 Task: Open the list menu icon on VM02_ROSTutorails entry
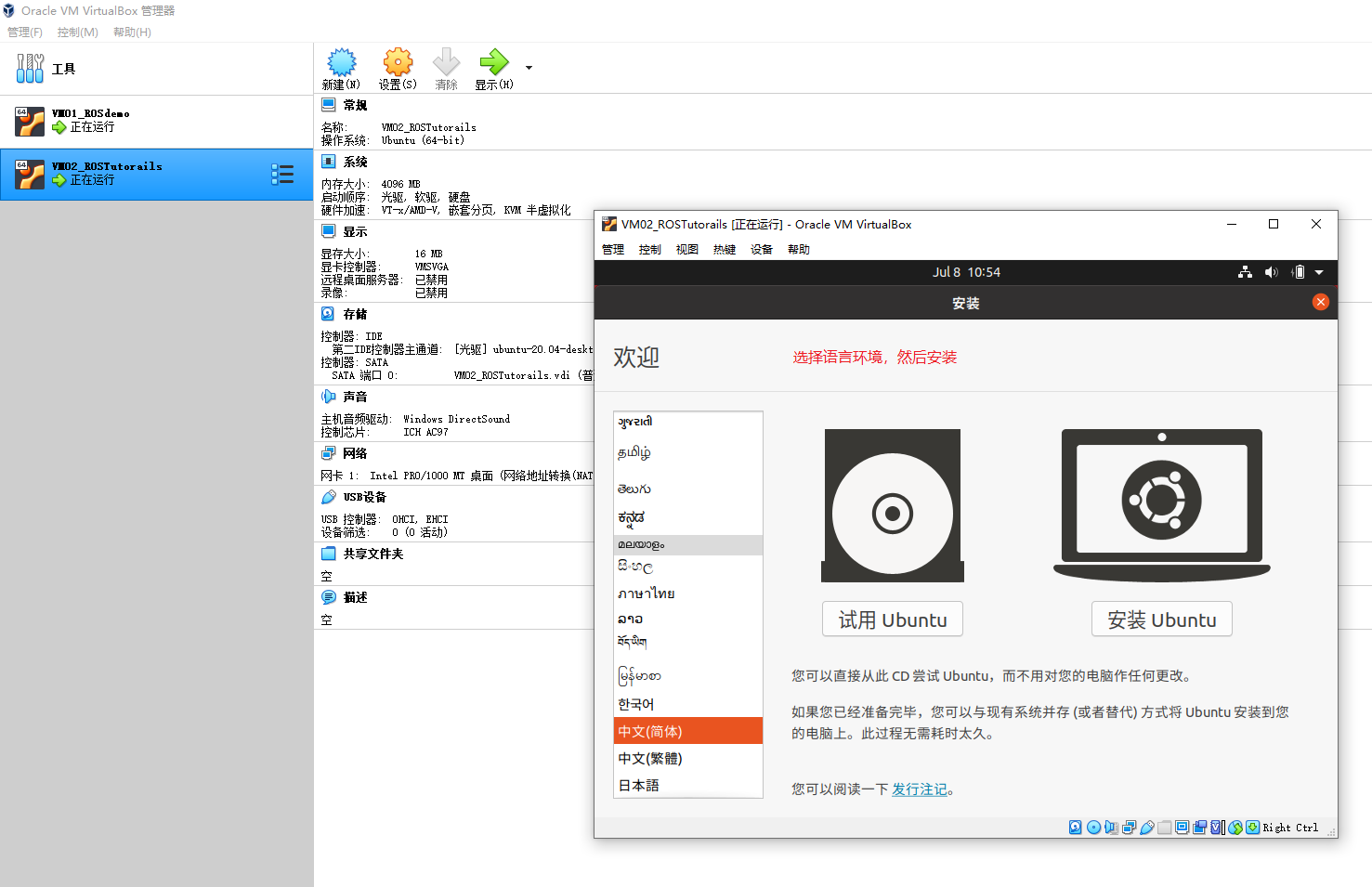pyautogui.click(x=284, y=174)
